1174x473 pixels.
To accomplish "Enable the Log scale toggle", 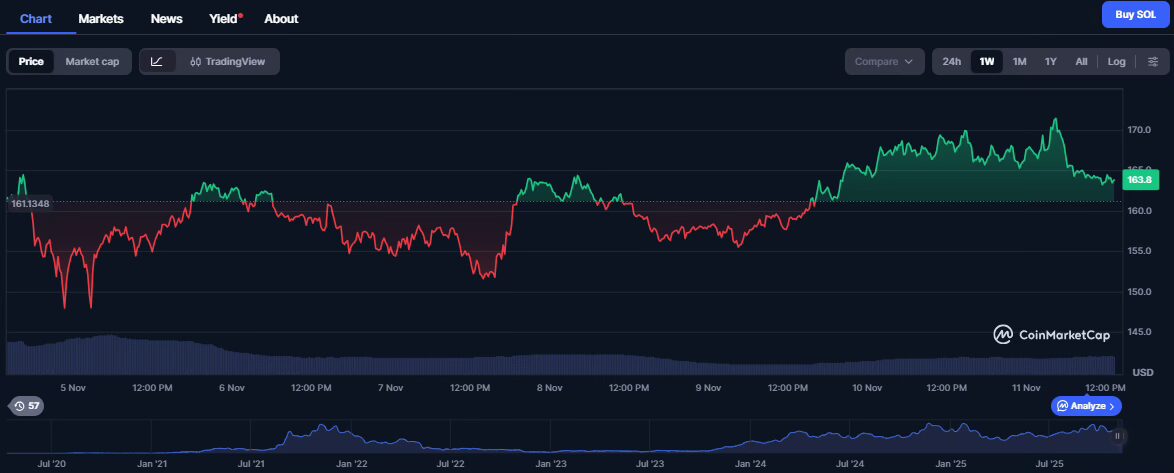I will pos(1116,62).
